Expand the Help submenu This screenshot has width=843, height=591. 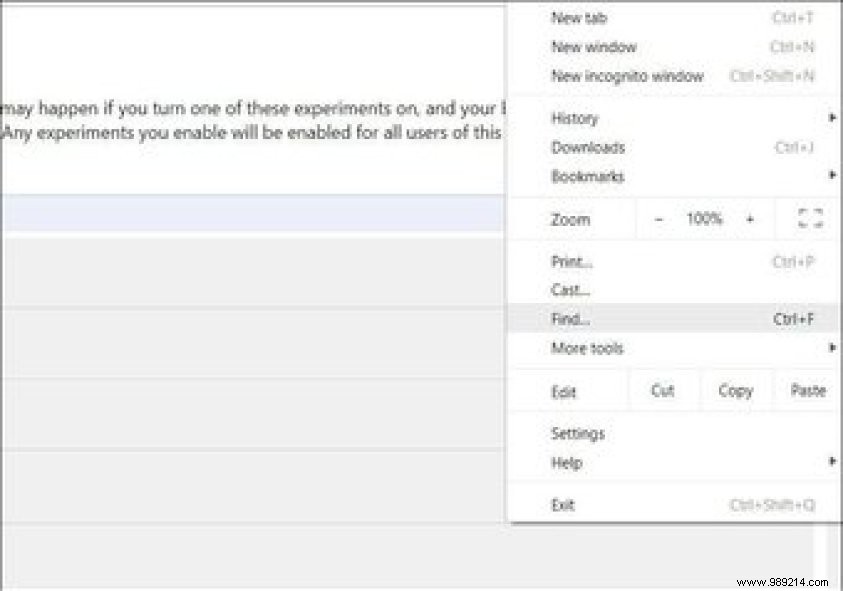567,462
